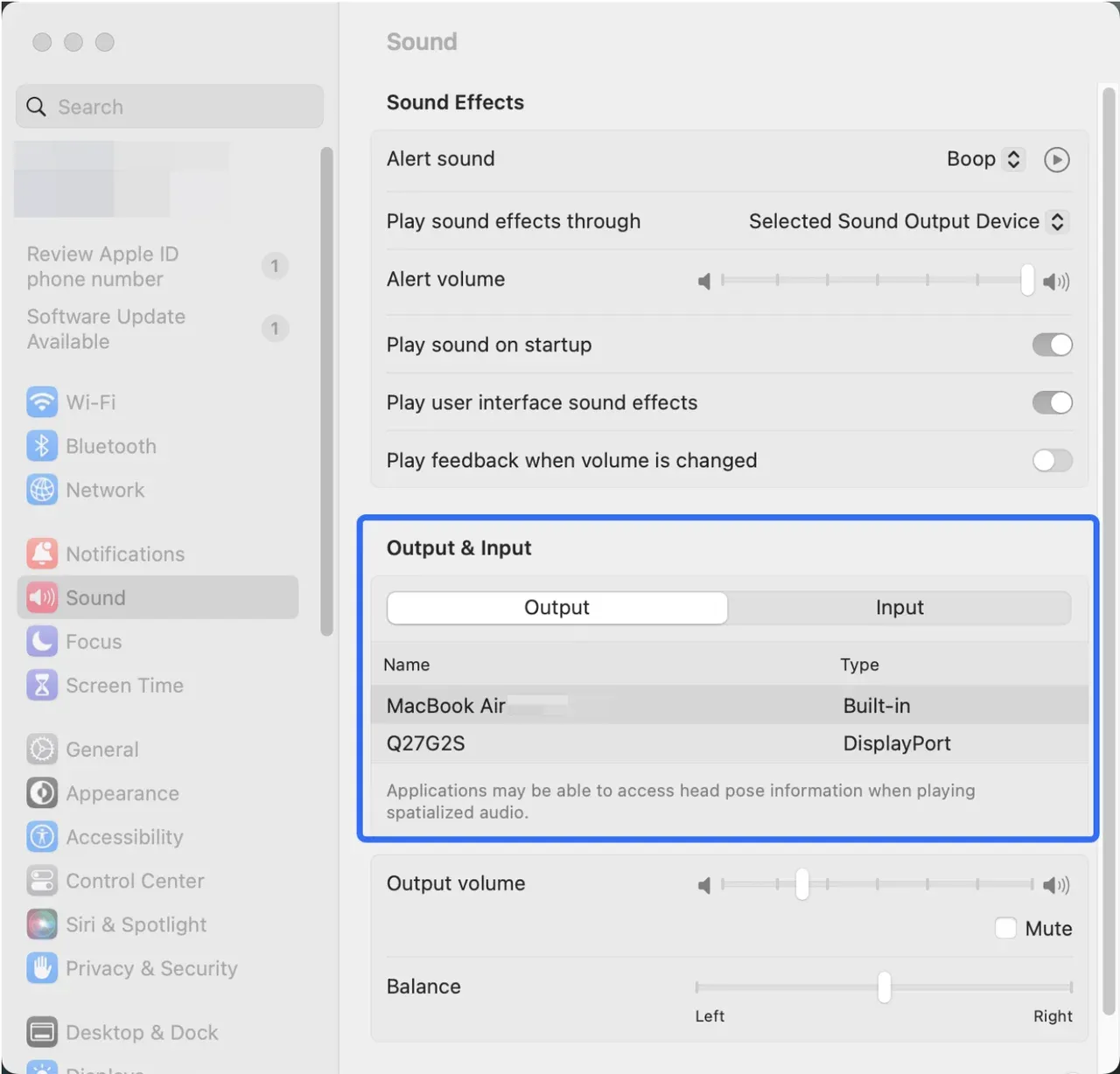This screenshot has width=1120, height=1074.
Task: Toggle Play user interface sound effects
Action: (1053, 402)
